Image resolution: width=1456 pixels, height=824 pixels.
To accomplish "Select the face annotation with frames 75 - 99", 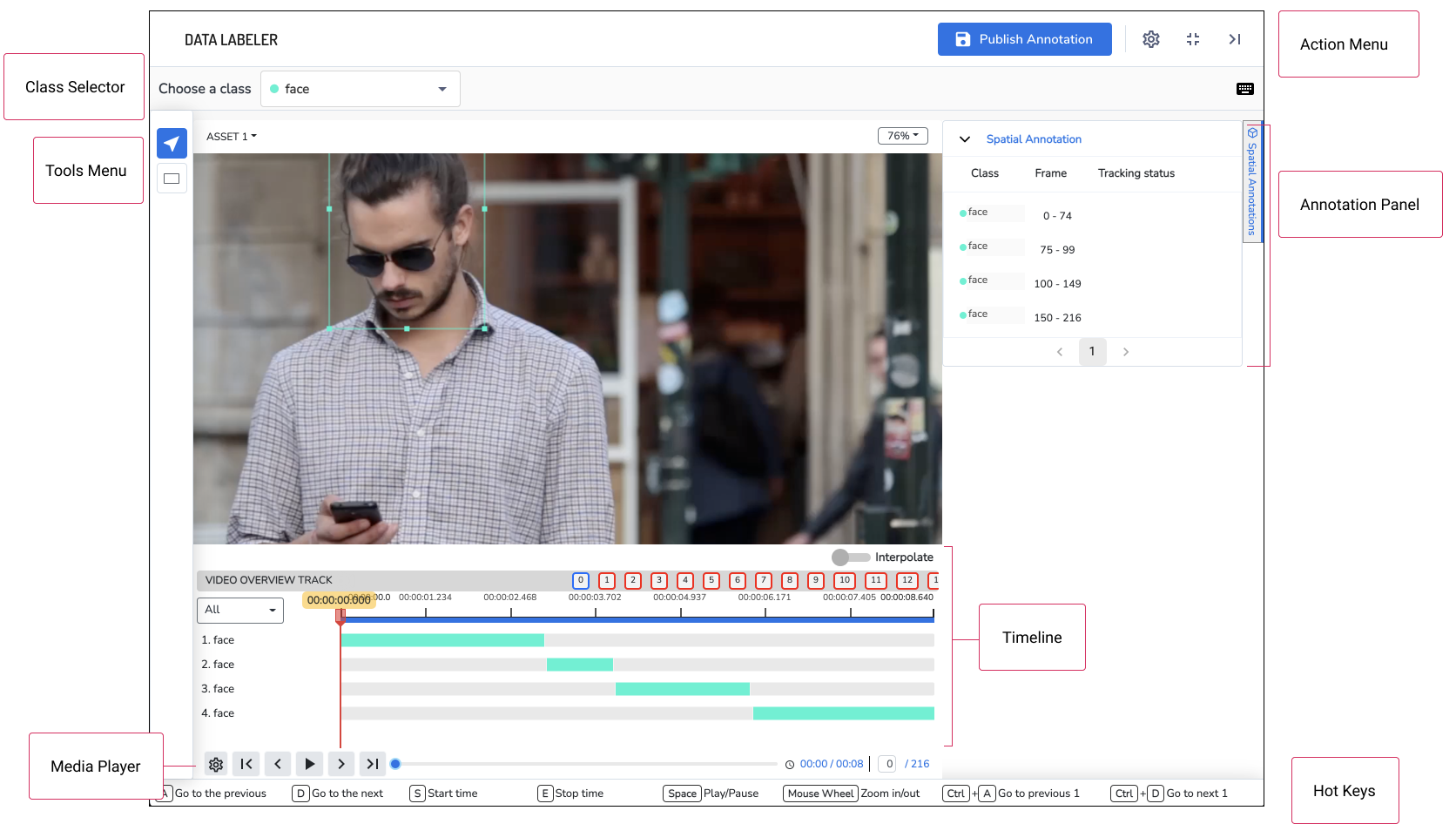I will [x=1092, y=249].
